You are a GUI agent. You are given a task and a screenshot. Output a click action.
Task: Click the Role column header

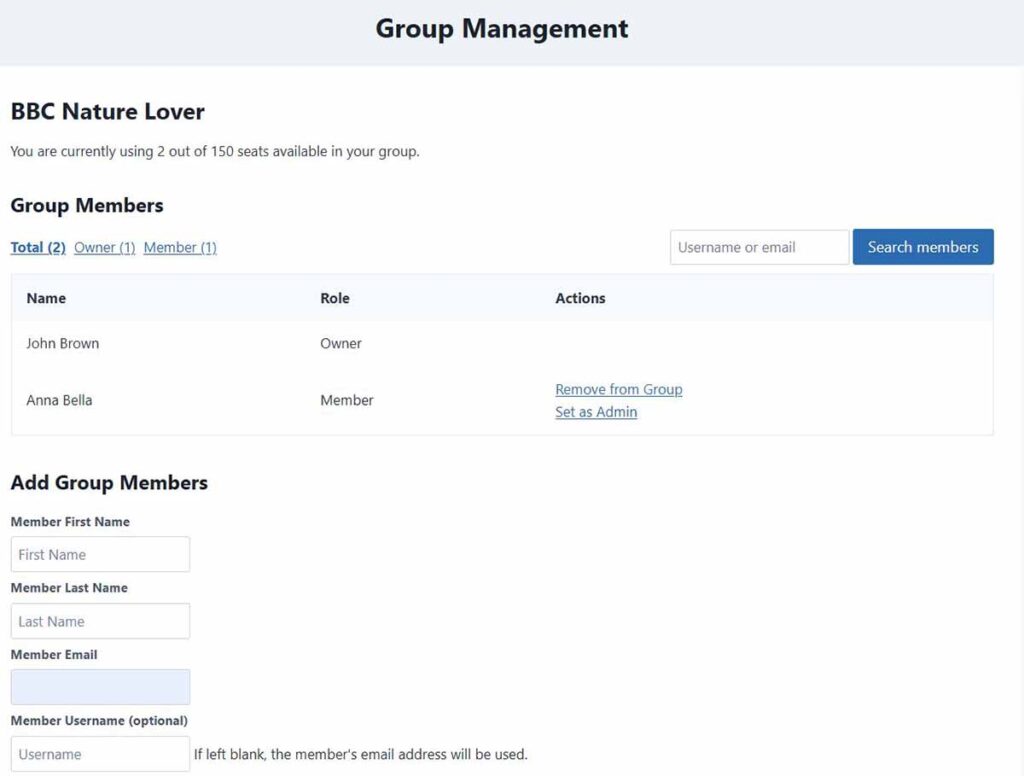tap(335, 298)
